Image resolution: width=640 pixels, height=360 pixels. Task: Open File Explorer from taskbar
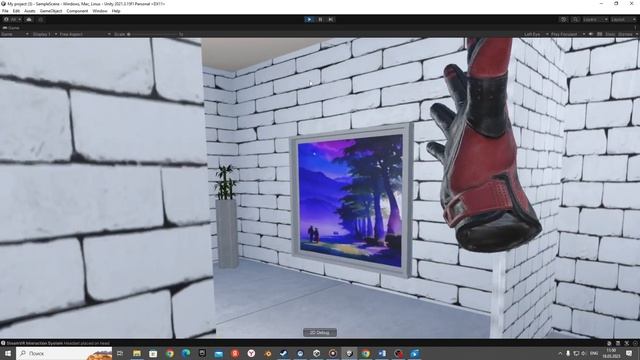coord(137,353)
